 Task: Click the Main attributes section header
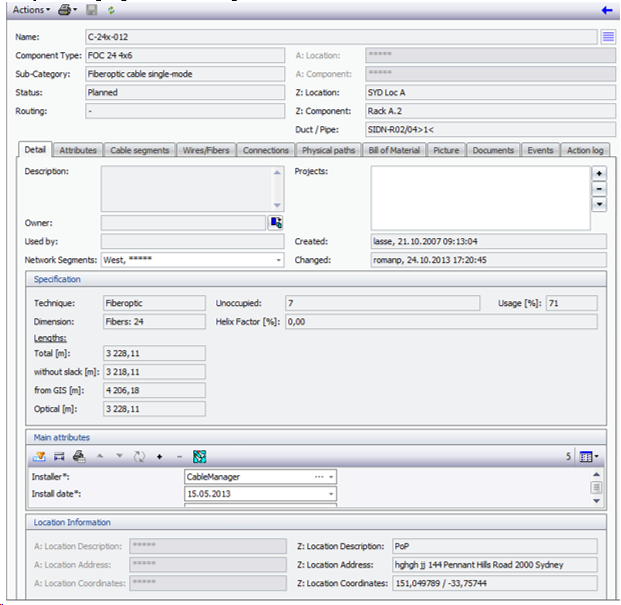[x=316, y=437]
